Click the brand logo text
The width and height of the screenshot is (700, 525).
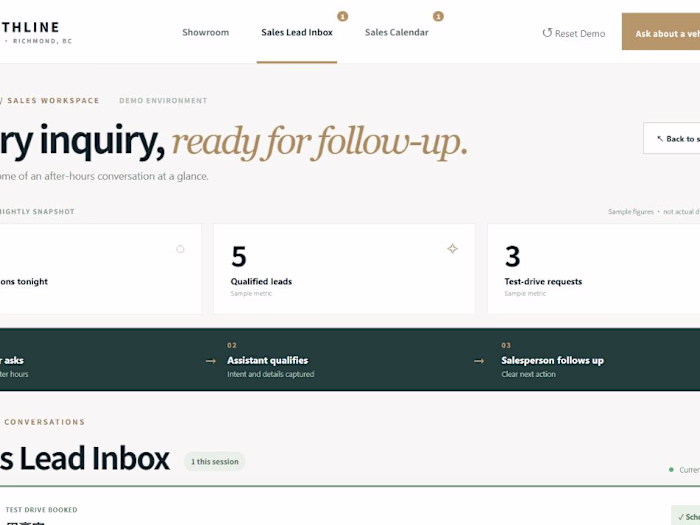30,27
